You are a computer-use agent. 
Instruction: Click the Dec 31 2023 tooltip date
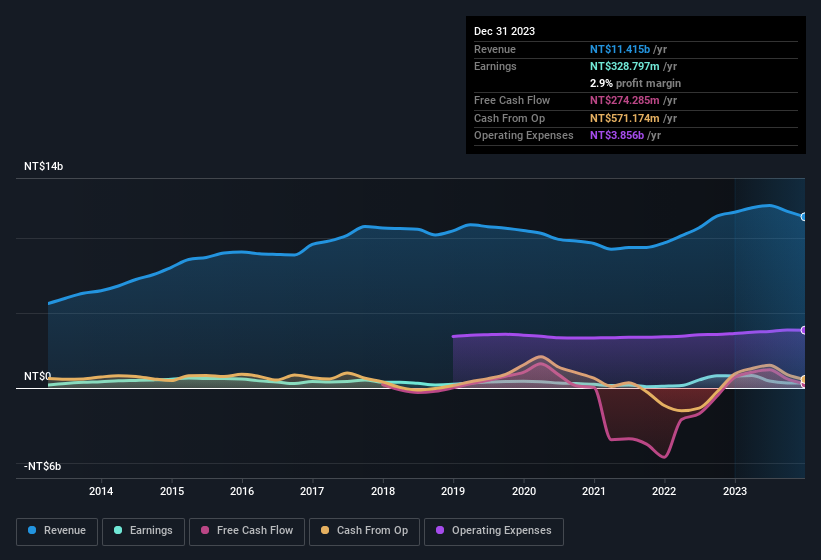(x=504, y=31)
